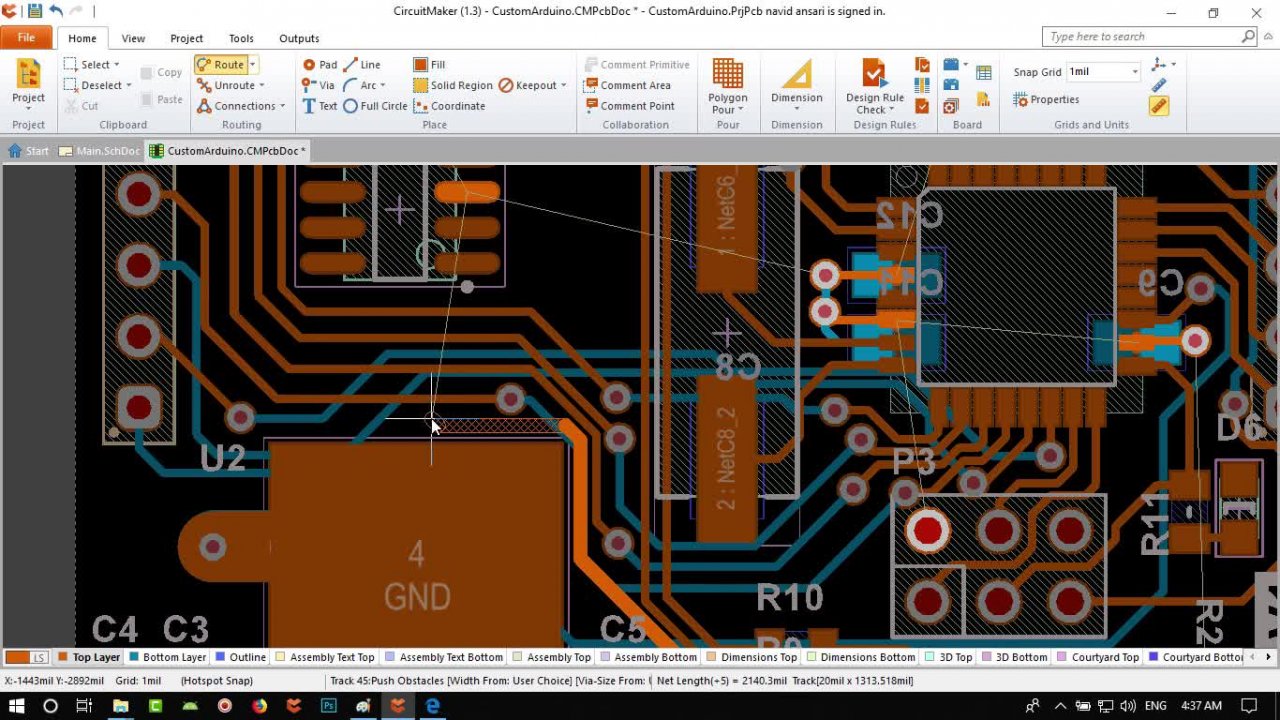
Task: Open the Keepout dropdown arrow
Action: pyautogui.click(x=564, y=86)
